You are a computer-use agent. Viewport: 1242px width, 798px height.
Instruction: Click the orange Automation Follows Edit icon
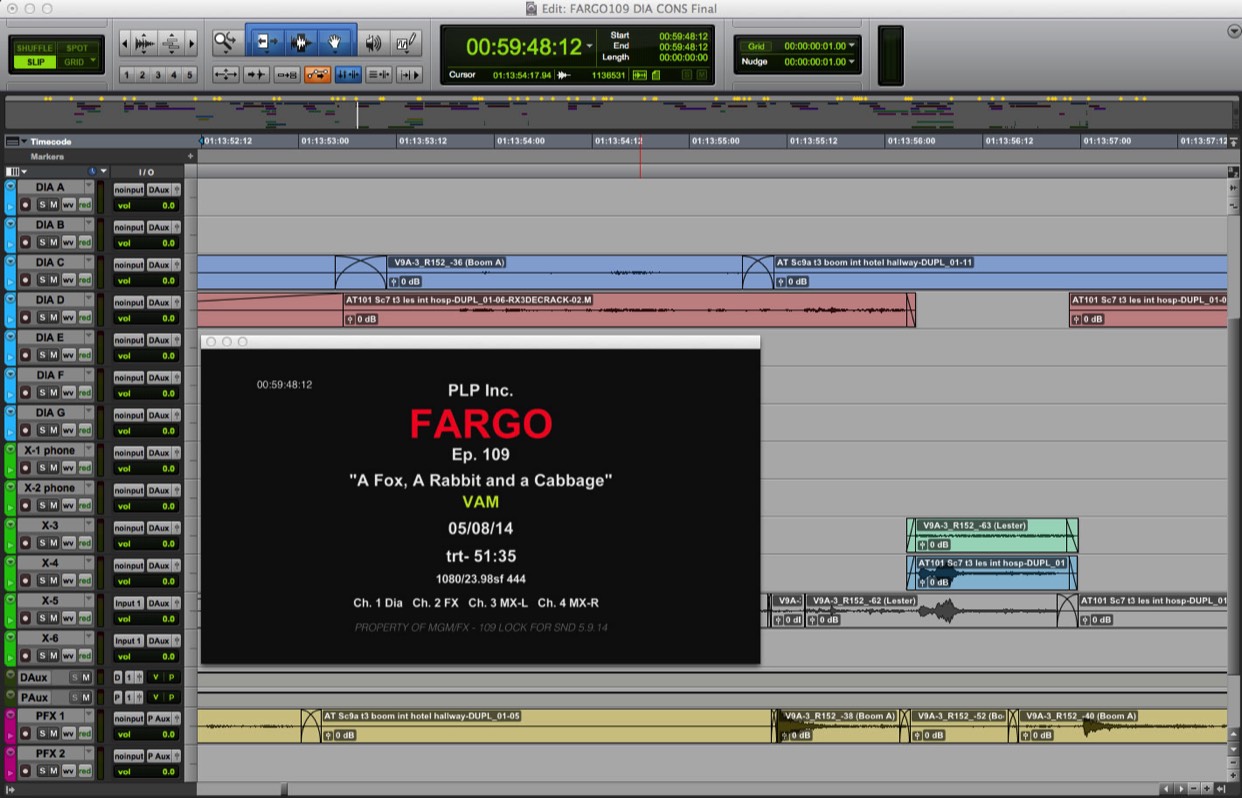[318, 75]
